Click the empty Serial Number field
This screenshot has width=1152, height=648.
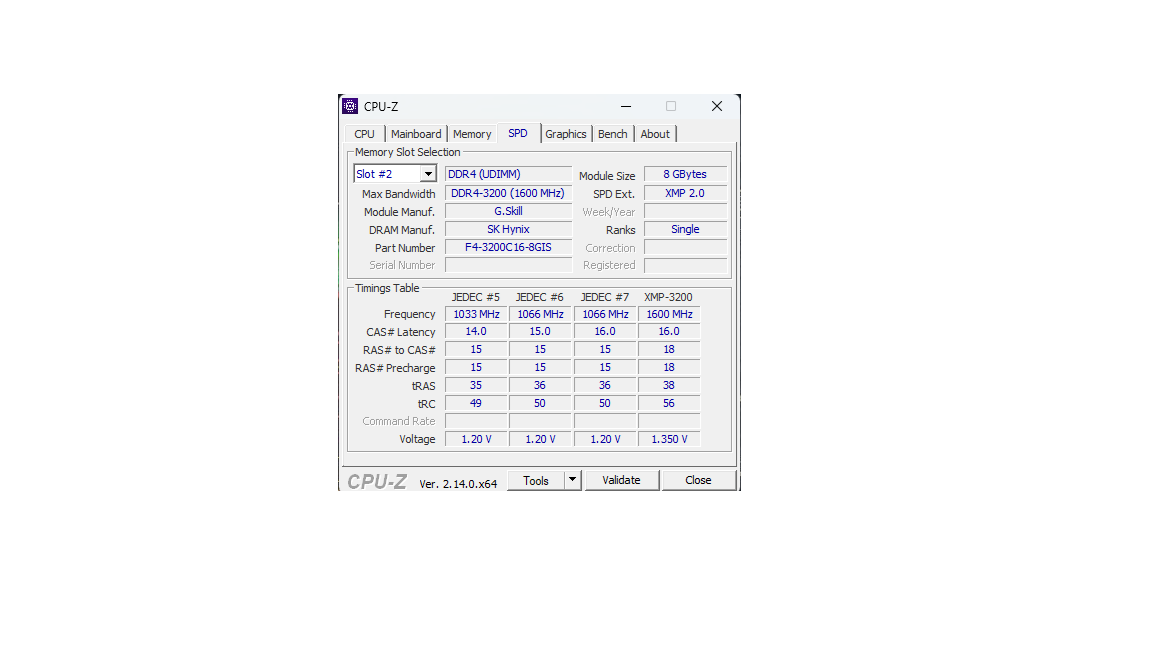(508, 265)
